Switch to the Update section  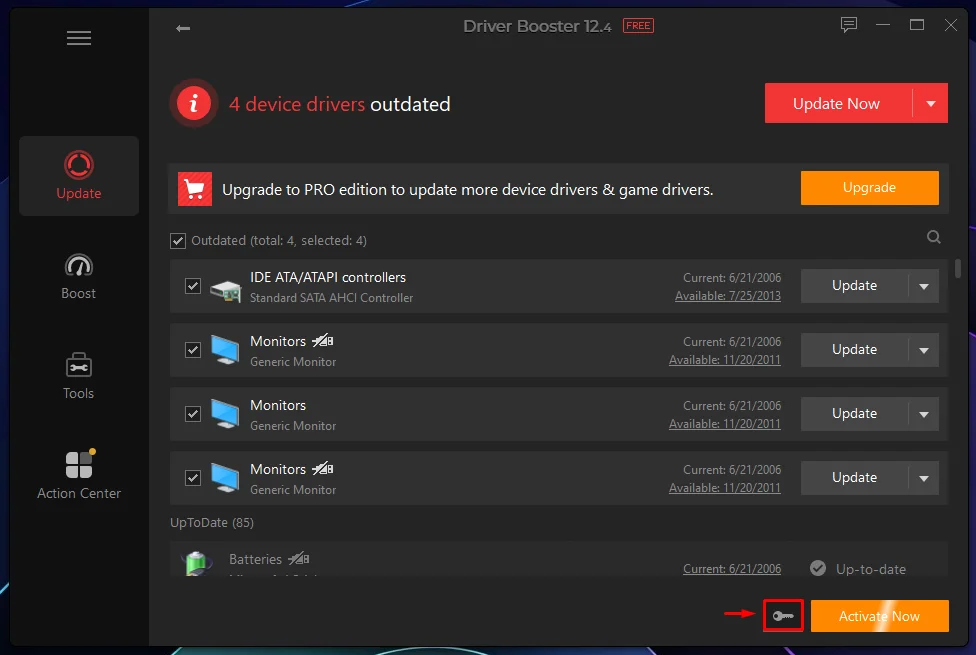pyautogui.click(x=78, y=176)
